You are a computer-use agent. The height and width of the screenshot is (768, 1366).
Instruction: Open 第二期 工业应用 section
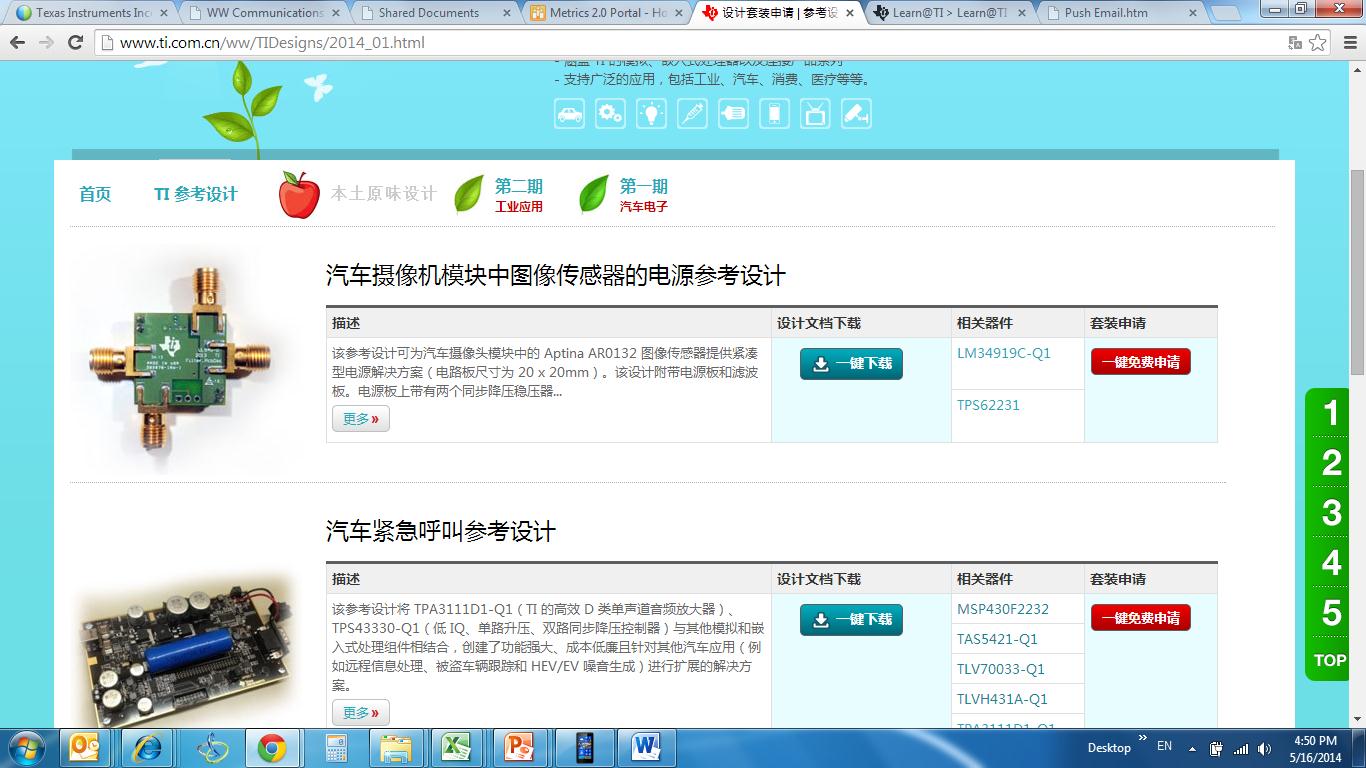coord(500,194)
